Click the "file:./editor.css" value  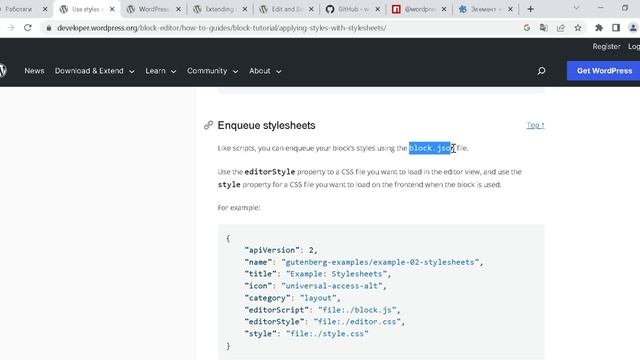[x=357, y=322]
